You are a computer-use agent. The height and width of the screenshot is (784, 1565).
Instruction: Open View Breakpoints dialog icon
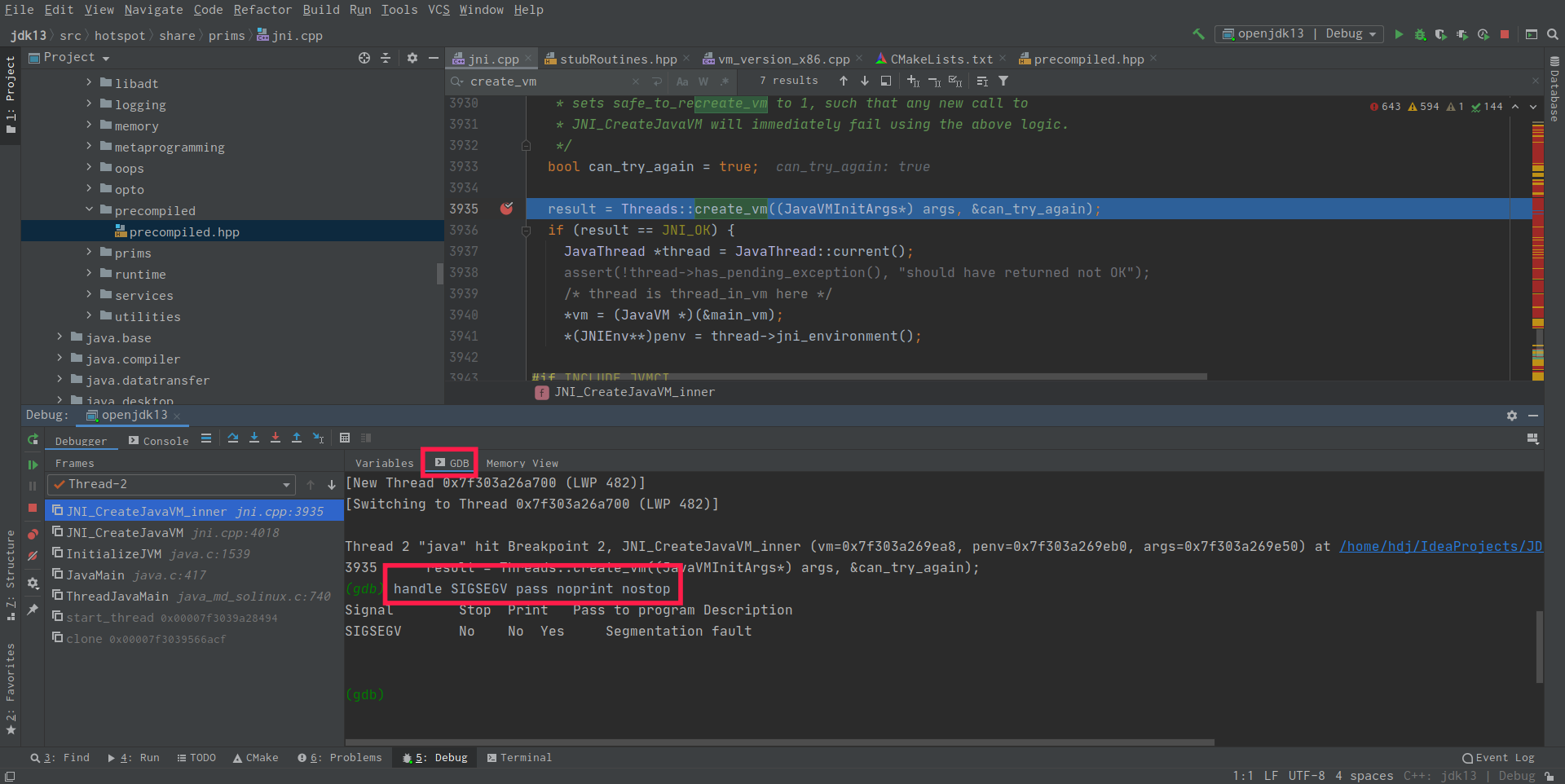(x=33, y=535)
